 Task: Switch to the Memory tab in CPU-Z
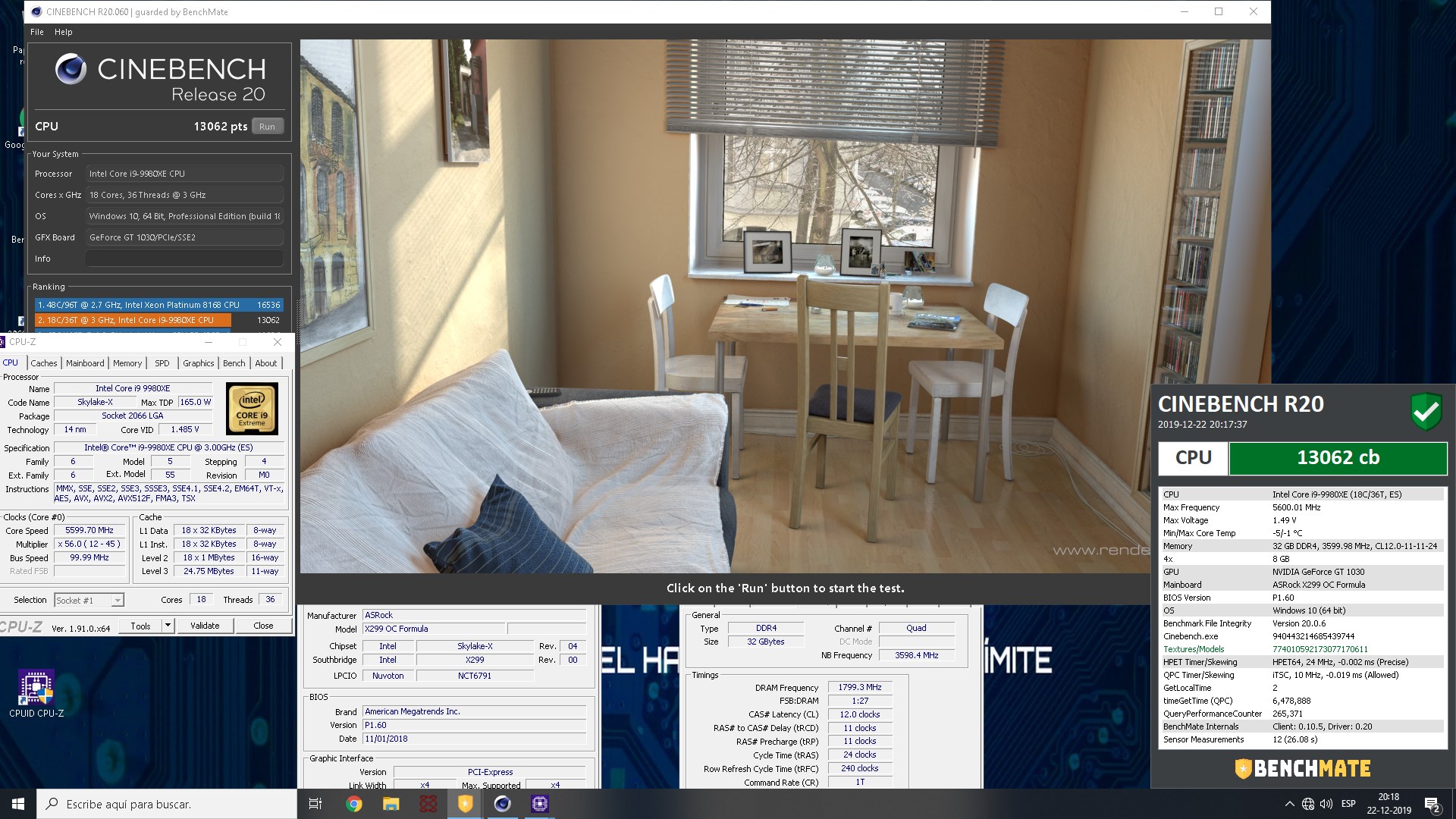tap(127, 363)
